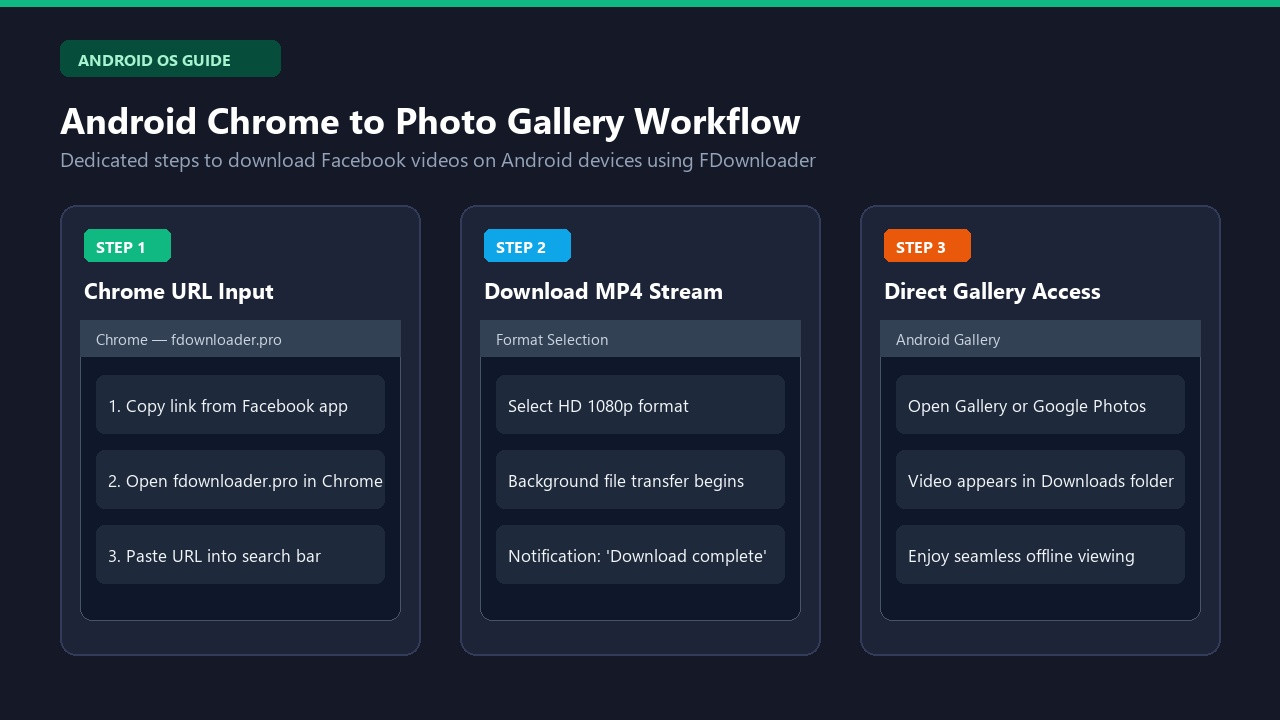Select '2. Open fdownloader.pro in Chrome' item
Image resolution: width=1280 pixels, height=720 pixels.
(x=240, y=480)
